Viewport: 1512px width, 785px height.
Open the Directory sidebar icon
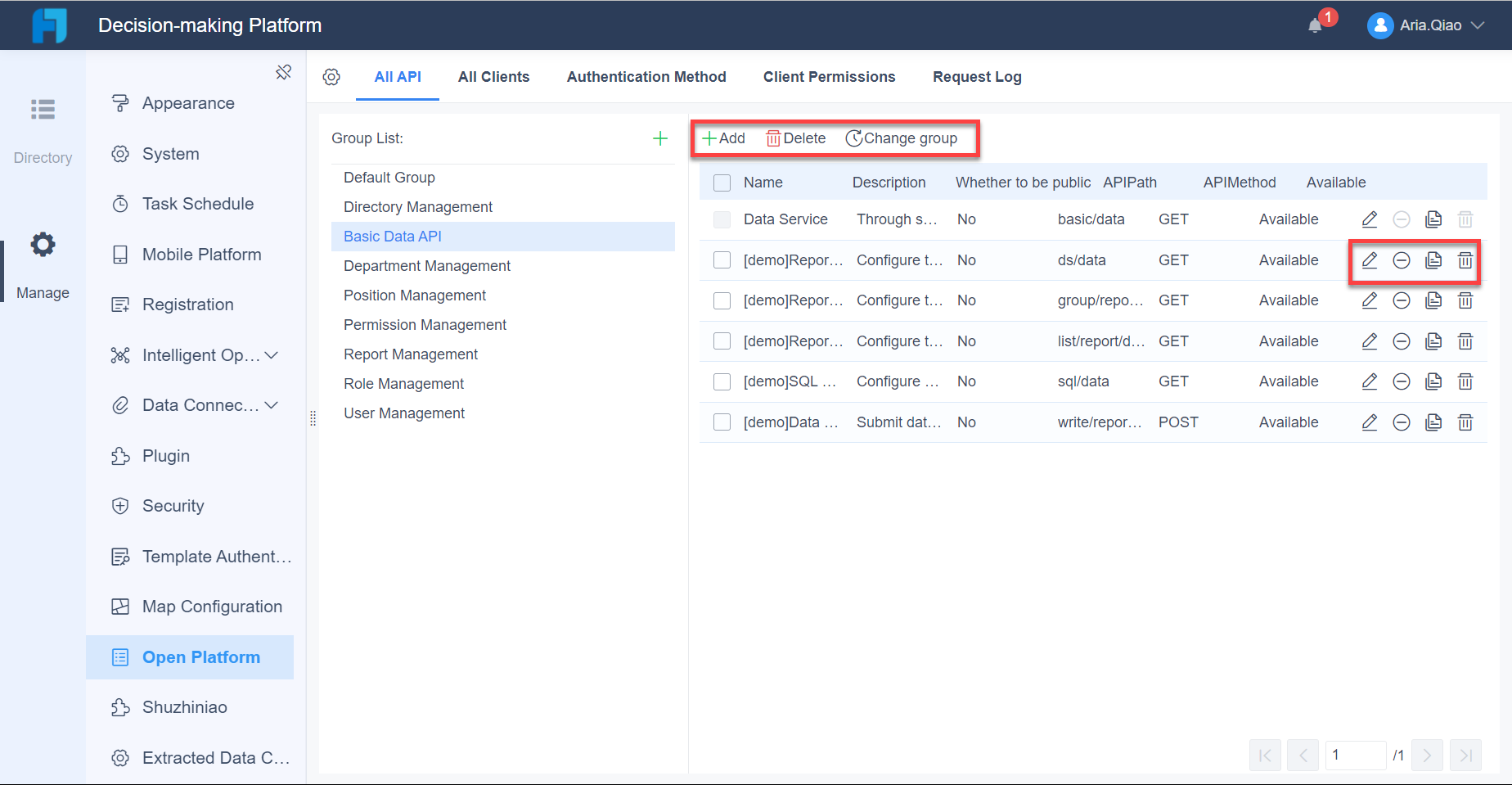coord(43,109)
